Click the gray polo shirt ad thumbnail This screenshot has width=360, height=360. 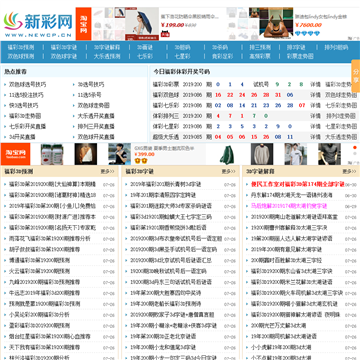pos(329,154)
